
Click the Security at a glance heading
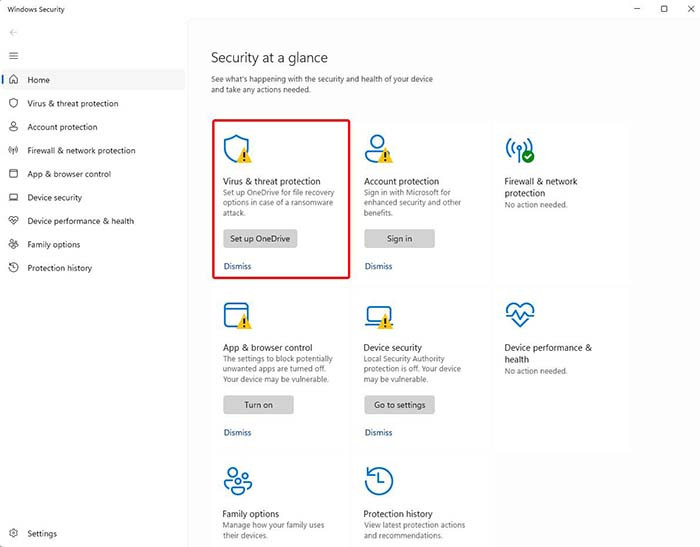click(x=269, y=58)
